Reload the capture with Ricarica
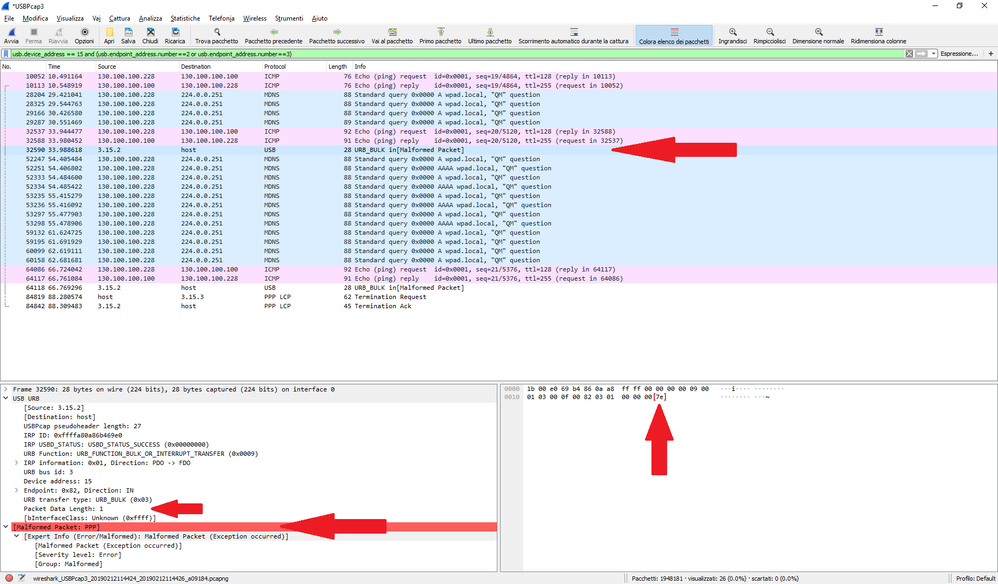The width and height of the screenshot is (998, 584). click(x=175, y=36)
